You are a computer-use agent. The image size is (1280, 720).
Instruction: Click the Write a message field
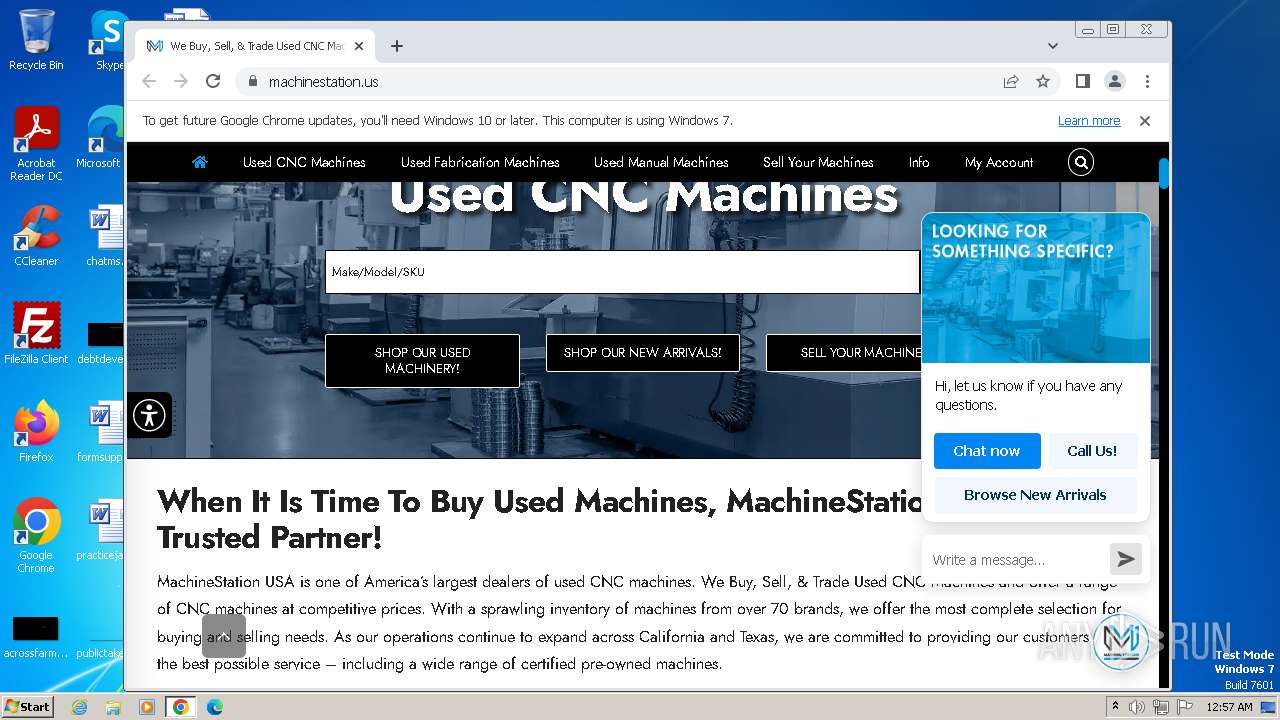point(1016,560)
